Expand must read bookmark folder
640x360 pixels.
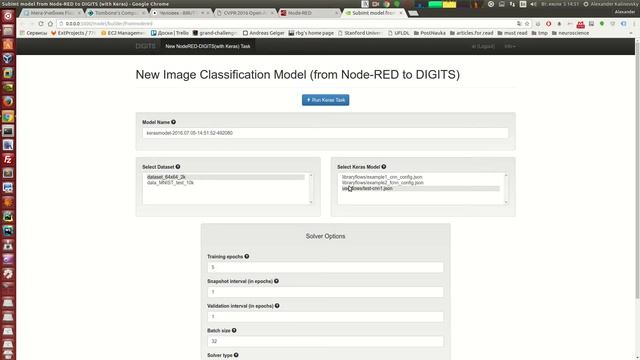(512, 33)
